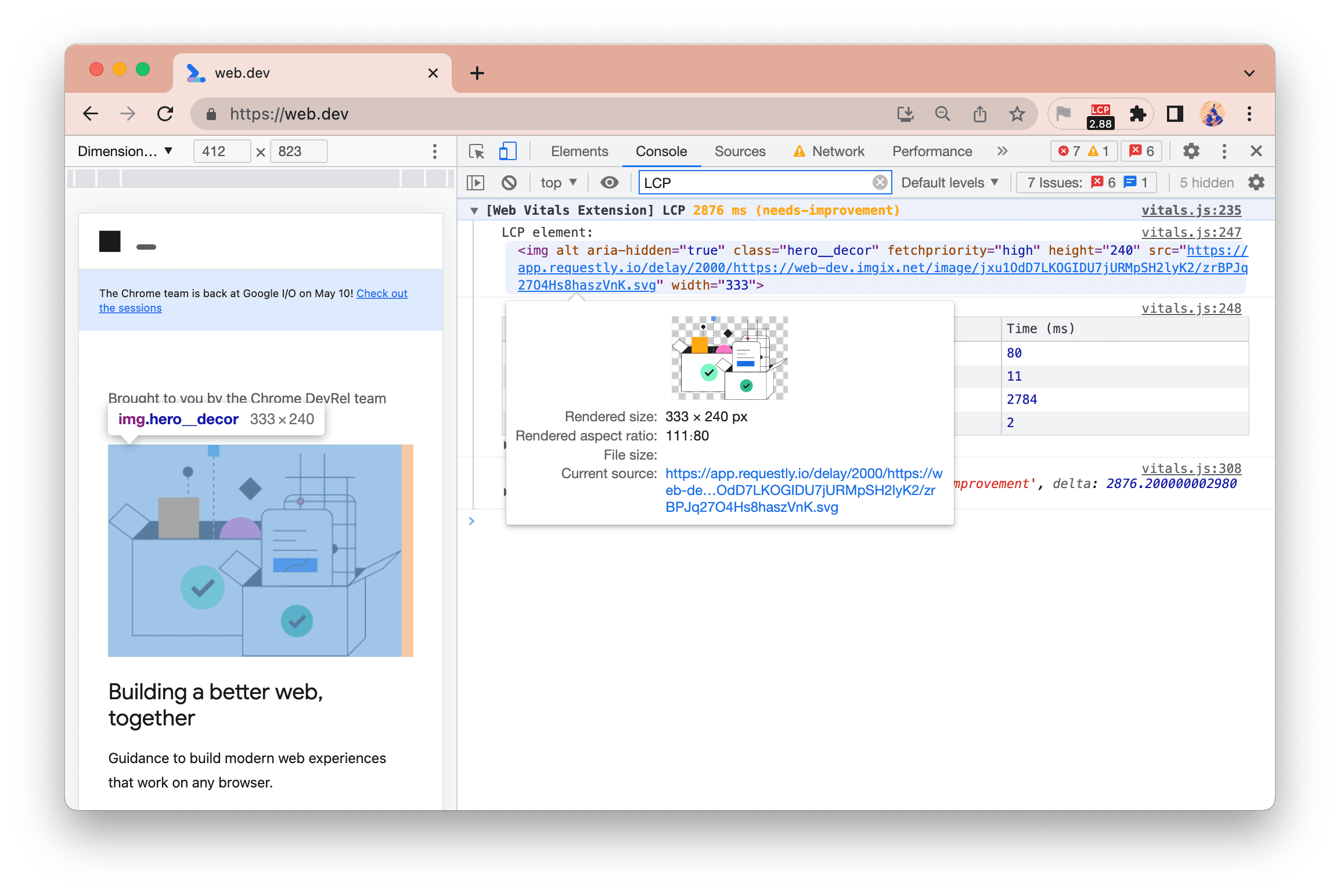Viewport: 1340px width, 896px height.
Task: Select the Network tab in DevTools
Action: [838, 151]
